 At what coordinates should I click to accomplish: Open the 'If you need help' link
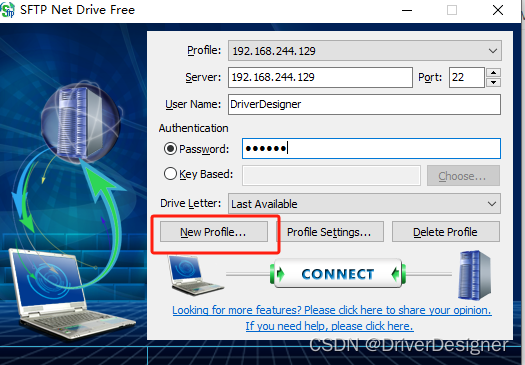coord(330,326)
